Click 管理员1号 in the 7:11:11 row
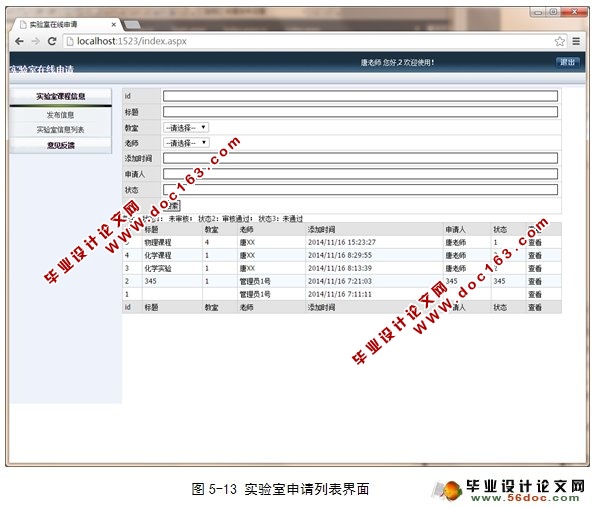Image resolution: width=595 pixels, height=508 pixels. (255, 294)
